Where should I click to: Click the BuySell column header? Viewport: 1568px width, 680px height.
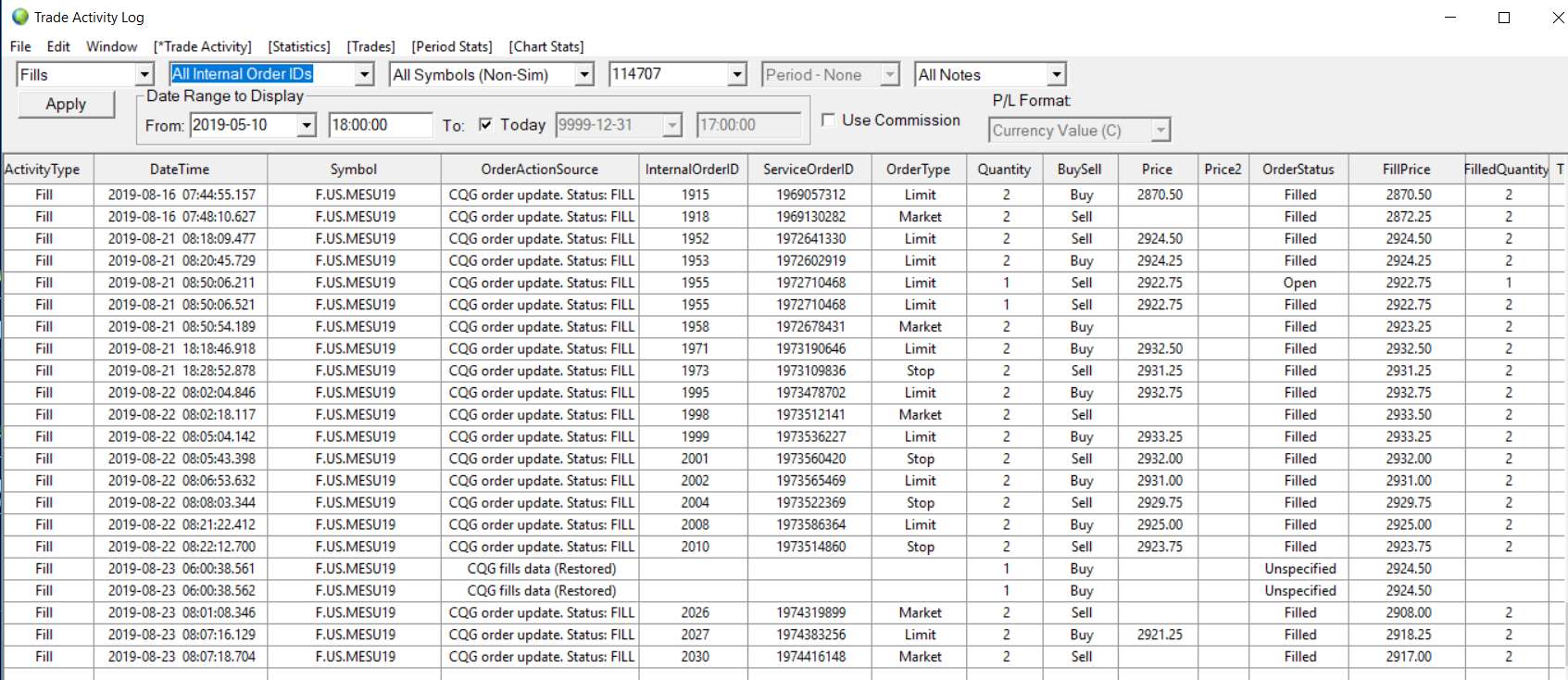[1080, 170]
